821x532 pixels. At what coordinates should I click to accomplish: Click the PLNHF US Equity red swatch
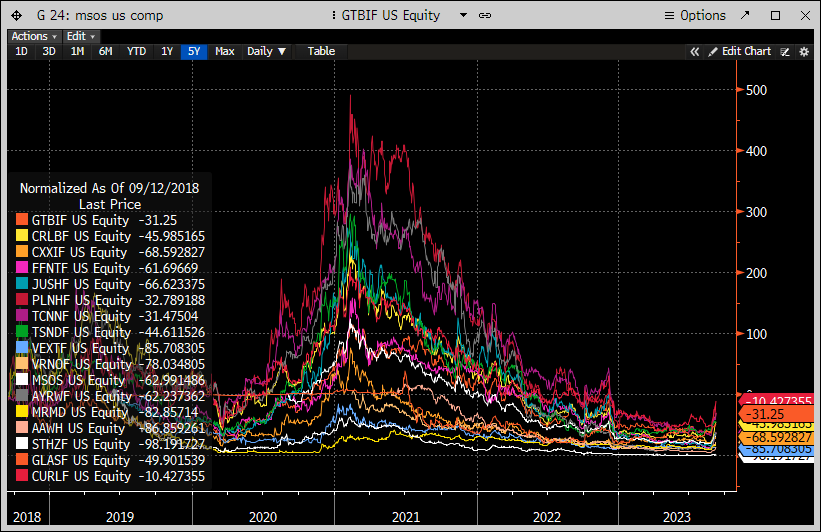(x=21, y=300)
